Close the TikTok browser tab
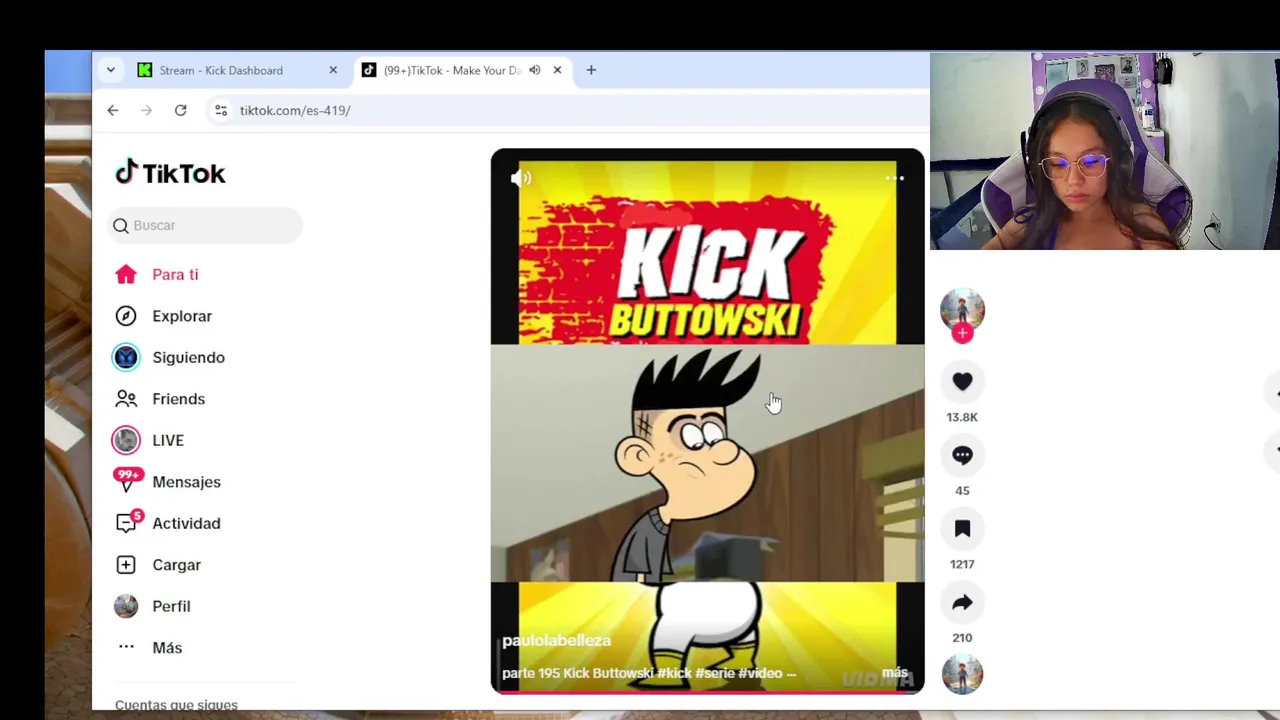Viewport: 1280px width, 720px height. point(557,70)
